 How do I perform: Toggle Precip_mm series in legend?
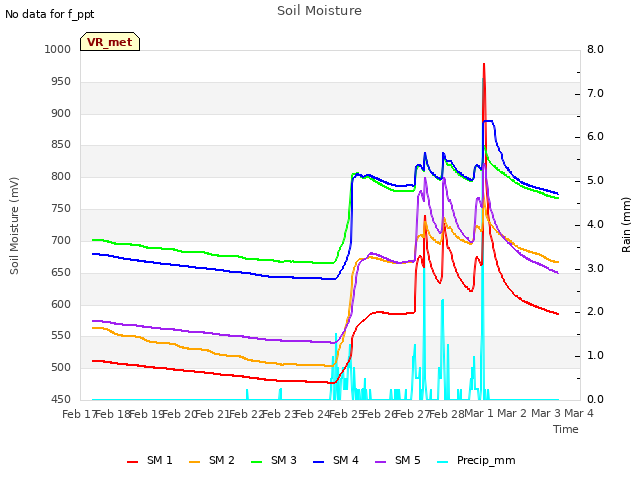tap(476, 460)
